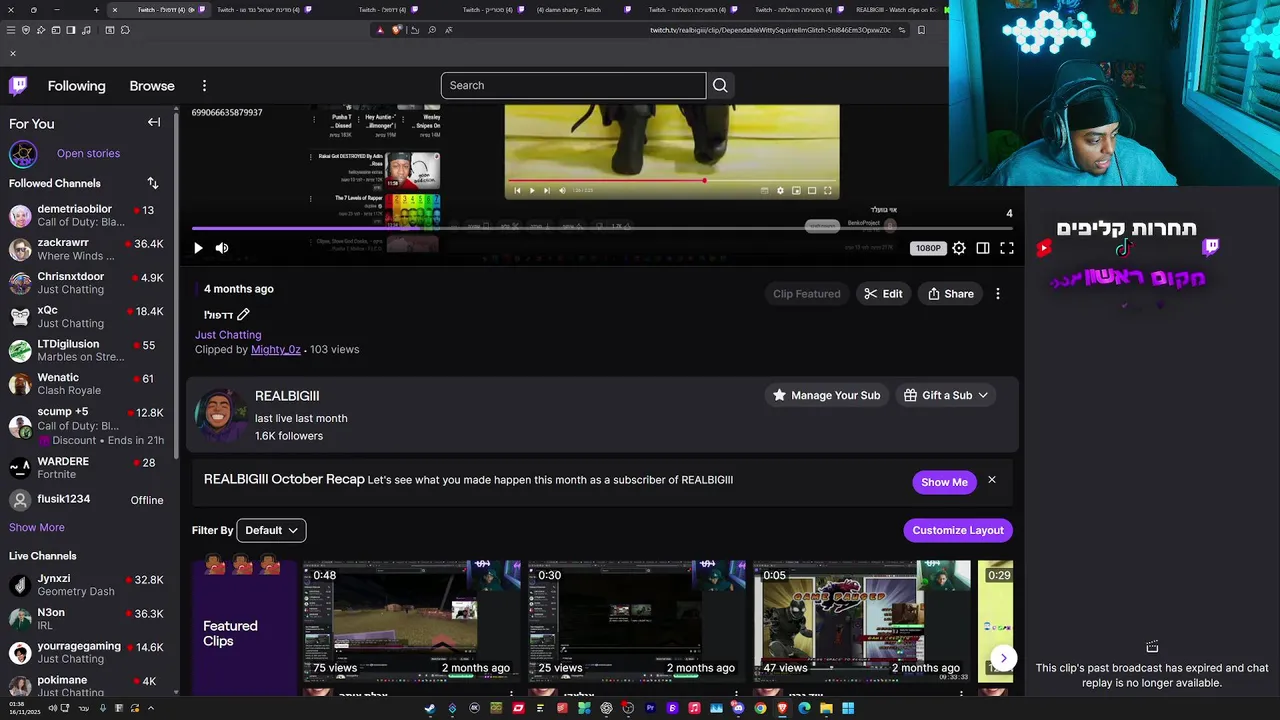Open the offline flusik1234 channel
Screen dimensions: 1280x720
(x=87, y=500)
